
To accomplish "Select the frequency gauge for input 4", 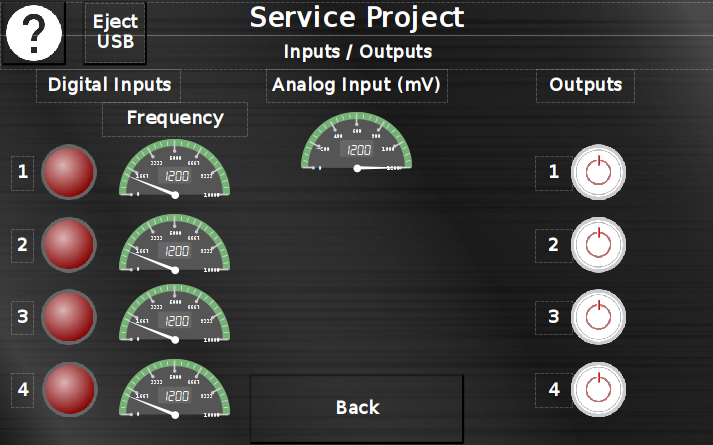I will pyautogui.click(x=175, y=390).
